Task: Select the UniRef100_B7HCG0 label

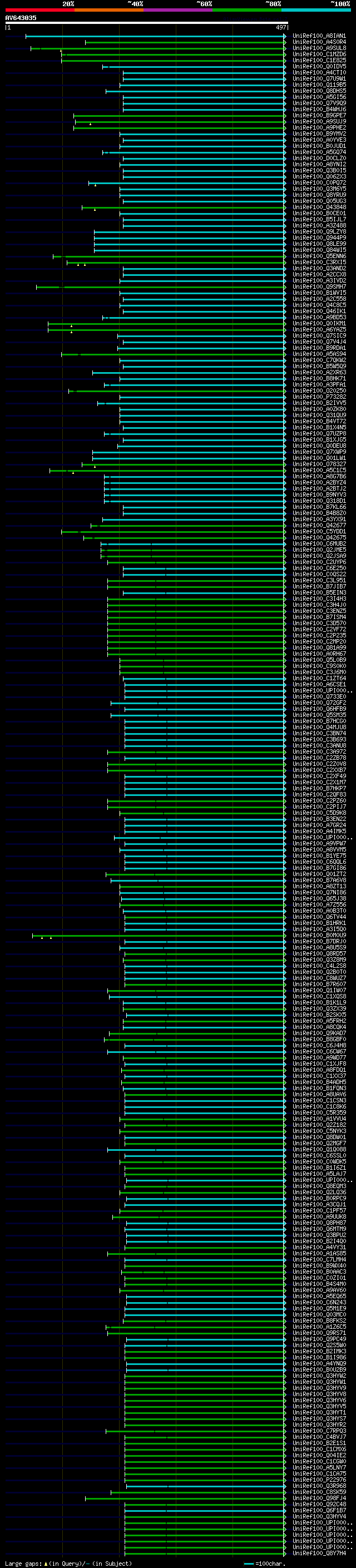Action: [319, 721]
